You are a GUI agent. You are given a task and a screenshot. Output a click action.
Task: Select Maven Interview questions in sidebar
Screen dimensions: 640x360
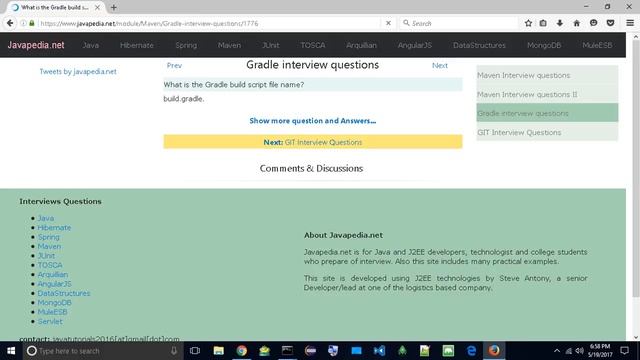(x=547, y=75)
